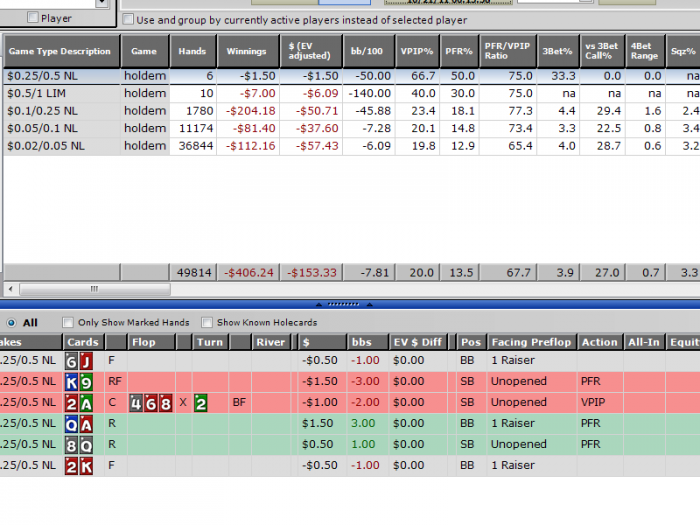Click total winnings -$406.24 in summary row

(x=248, y=272)
